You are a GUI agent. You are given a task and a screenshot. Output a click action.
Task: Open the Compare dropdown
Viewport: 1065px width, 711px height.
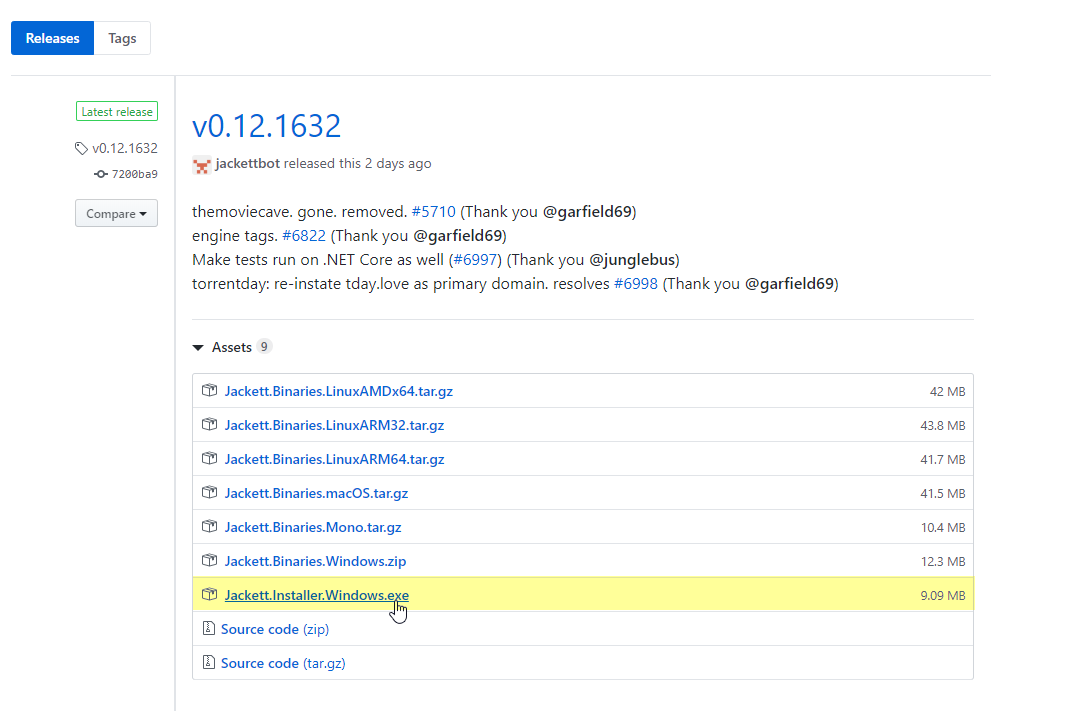(116, 213)
